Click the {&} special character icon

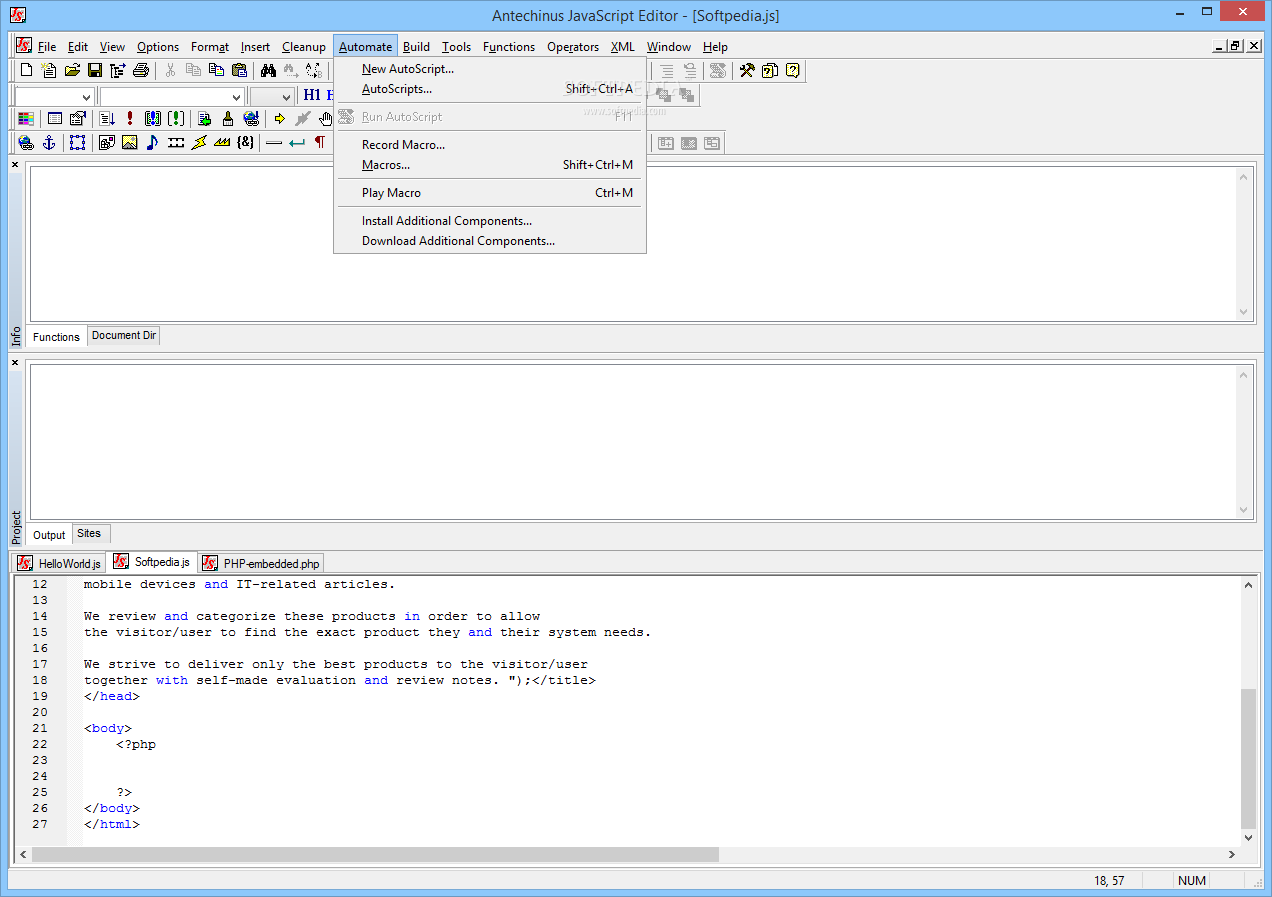tap(245, 143)
